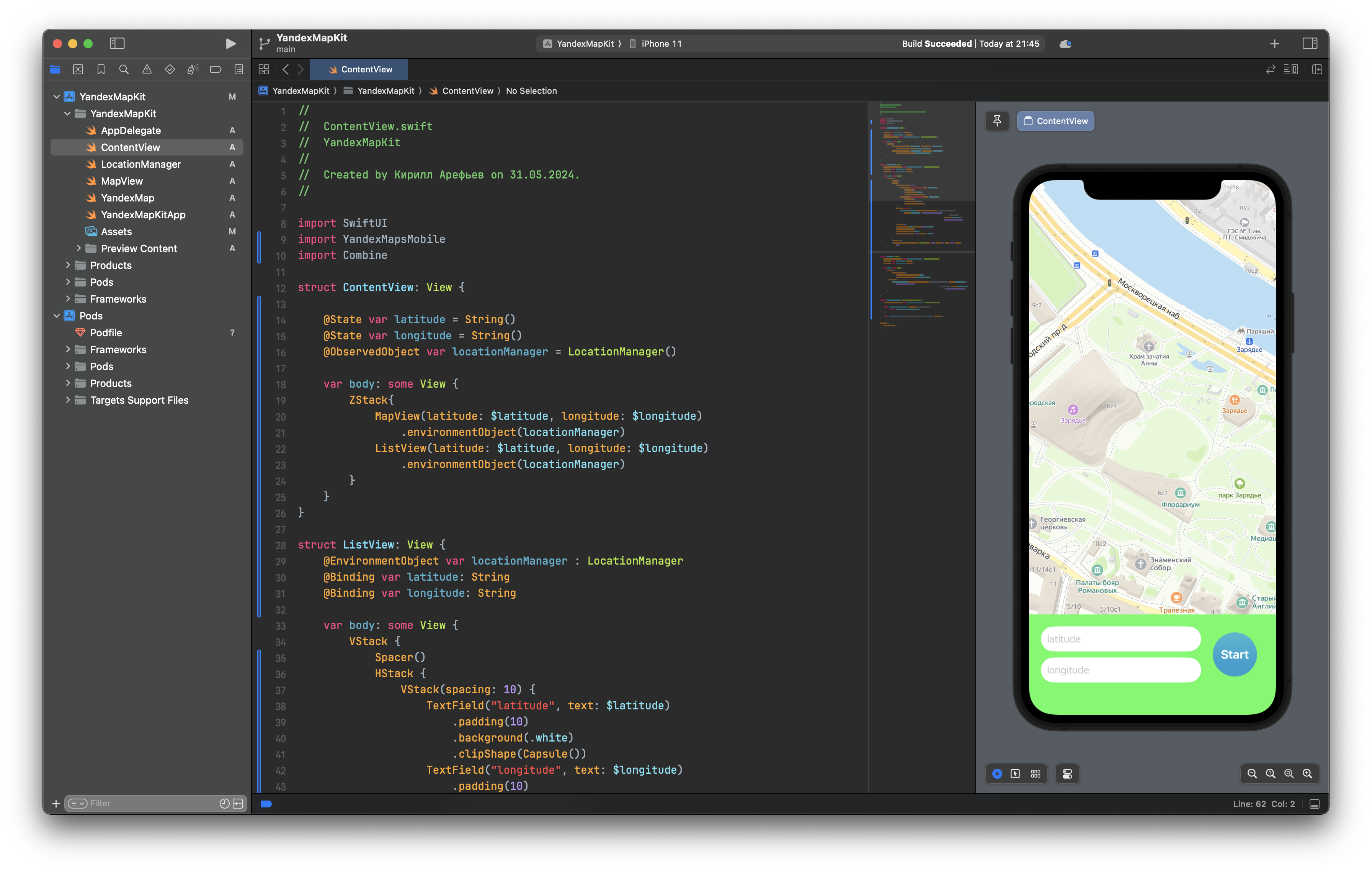Click the add plus button in toolbar
This screenshot has height=871, width=1372.
click(1274, 43)
